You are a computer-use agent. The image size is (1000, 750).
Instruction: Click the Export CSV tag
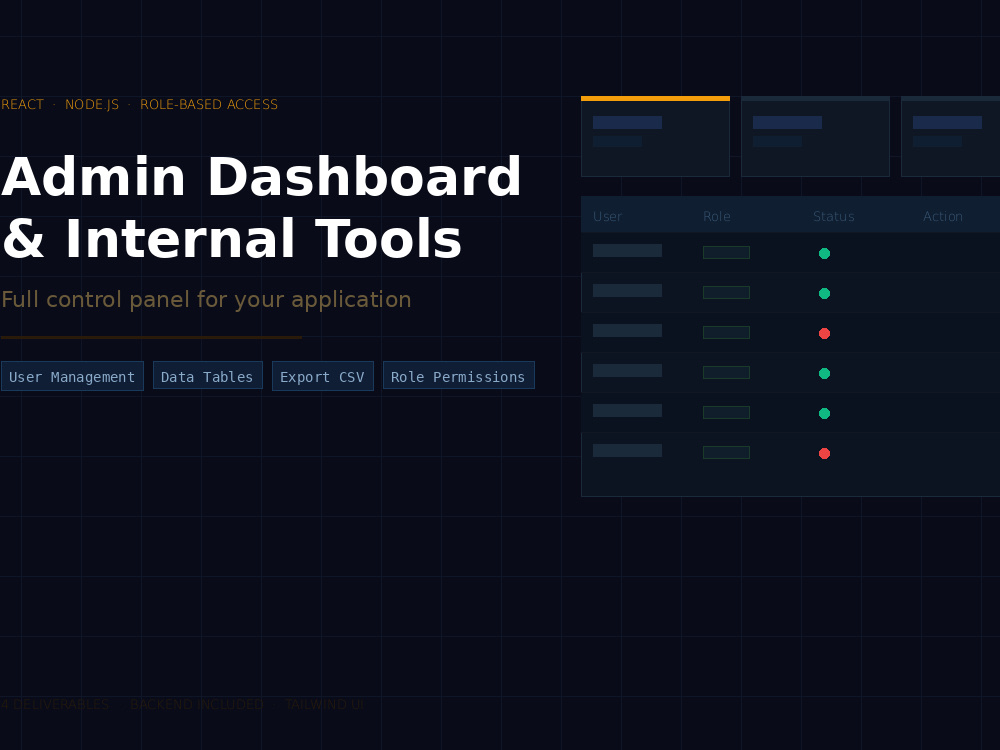coord(322,376)
